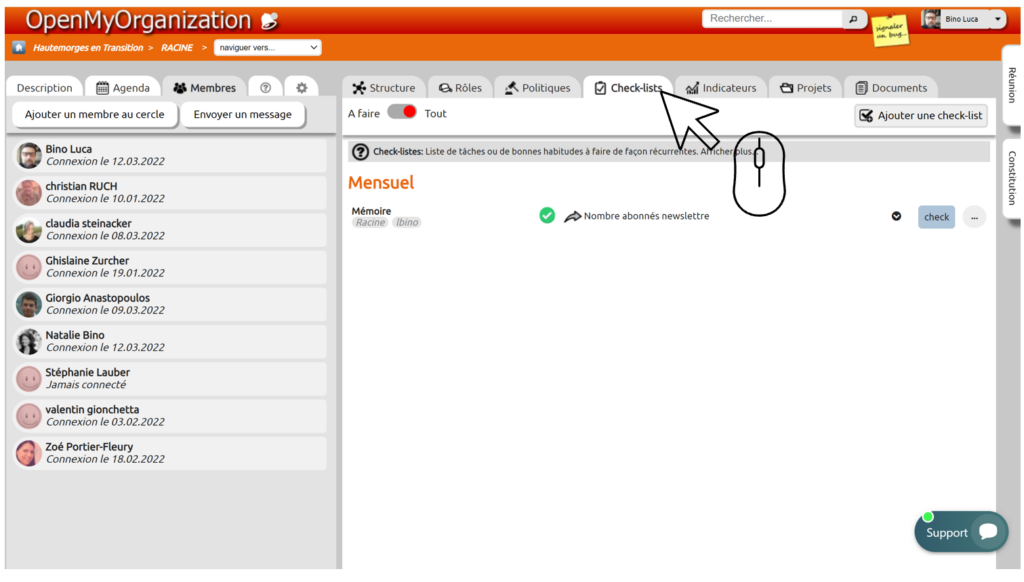Click Natalie Bino's avatar
Viewport: 1024px width, 582px height.
tap(29, 342)
